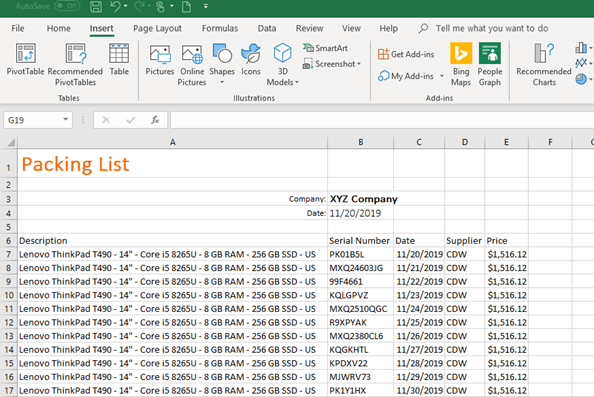Screen dimensions: 594x397
Task: Expand the My Add-ins dropdown arrow
Action: 442,76
